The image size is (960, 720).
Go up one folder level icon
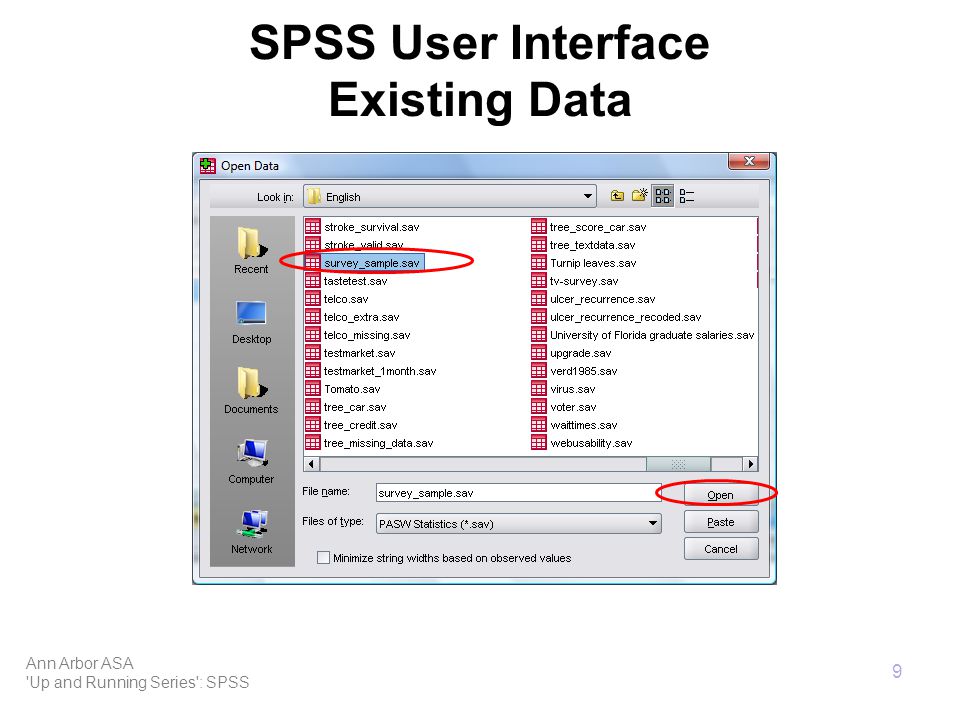[617, 196]
